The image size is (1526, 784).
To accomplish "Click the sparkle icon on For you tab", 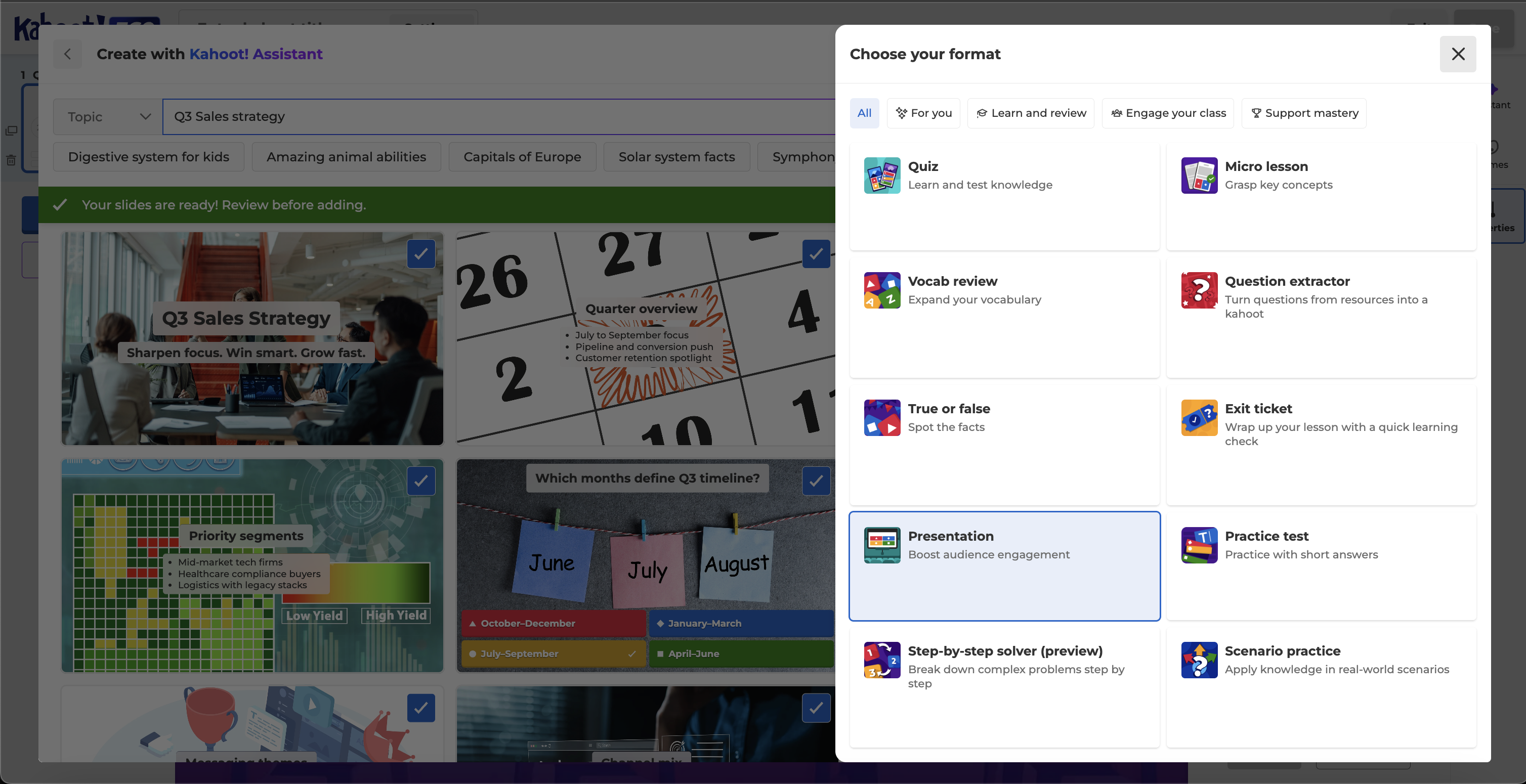I will pos(901,113).
